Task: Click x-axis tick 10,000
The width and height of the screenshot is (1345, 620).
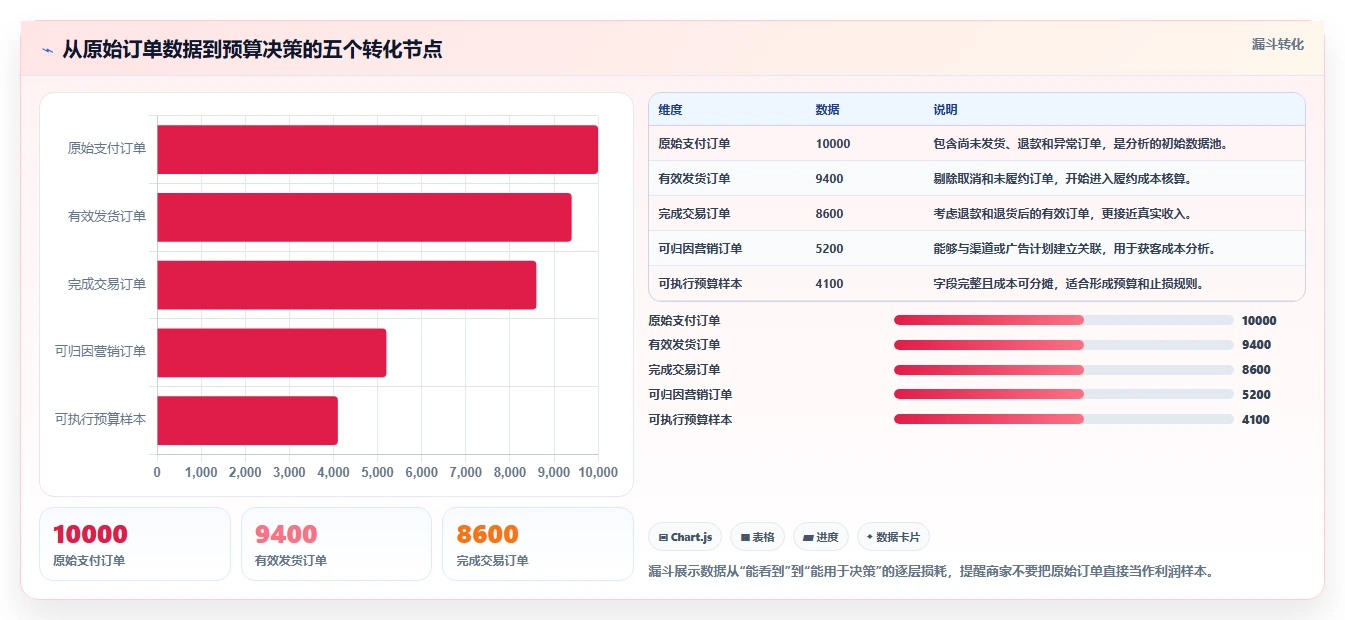Action: [597, 472]
